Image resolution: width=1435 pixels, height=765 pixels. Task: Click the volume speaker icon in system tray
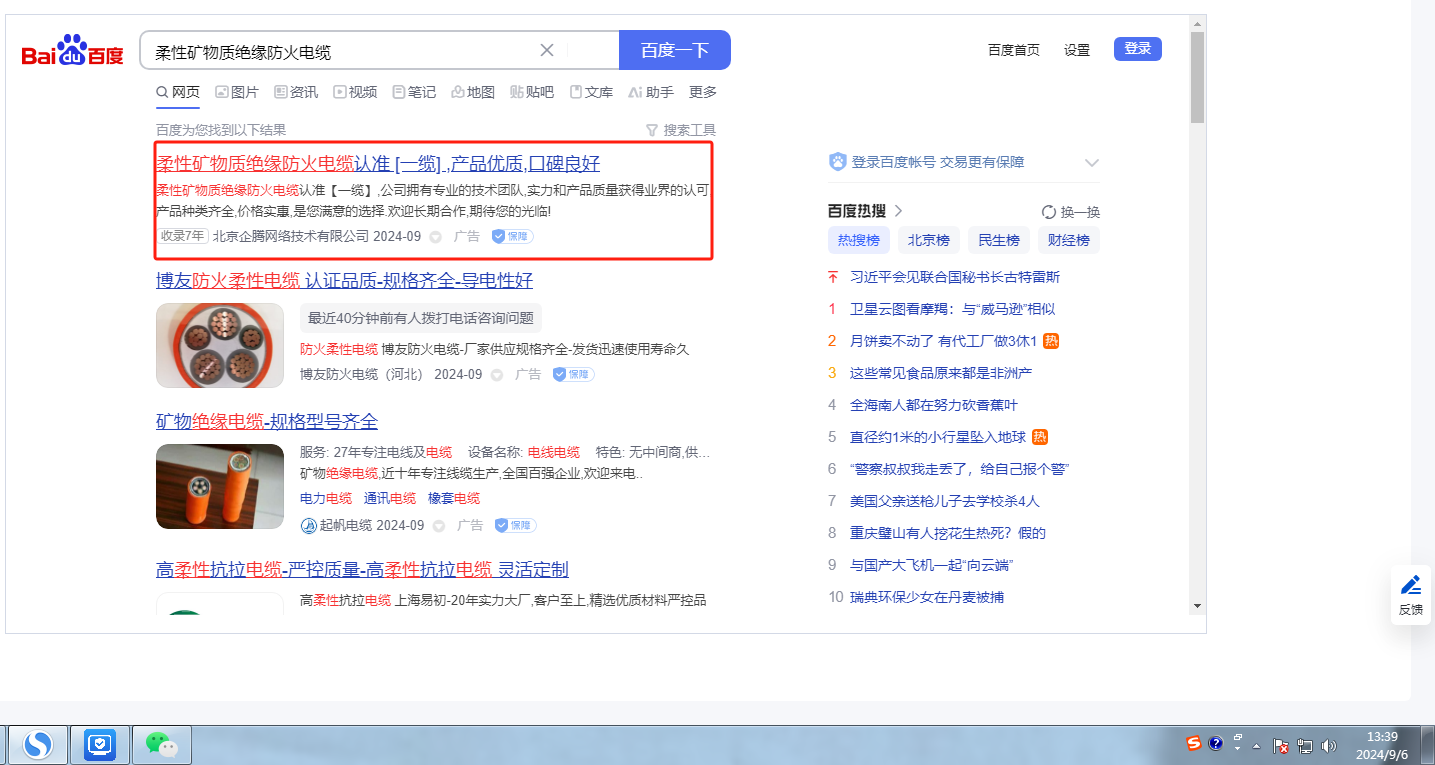(x=1328, y=745)
